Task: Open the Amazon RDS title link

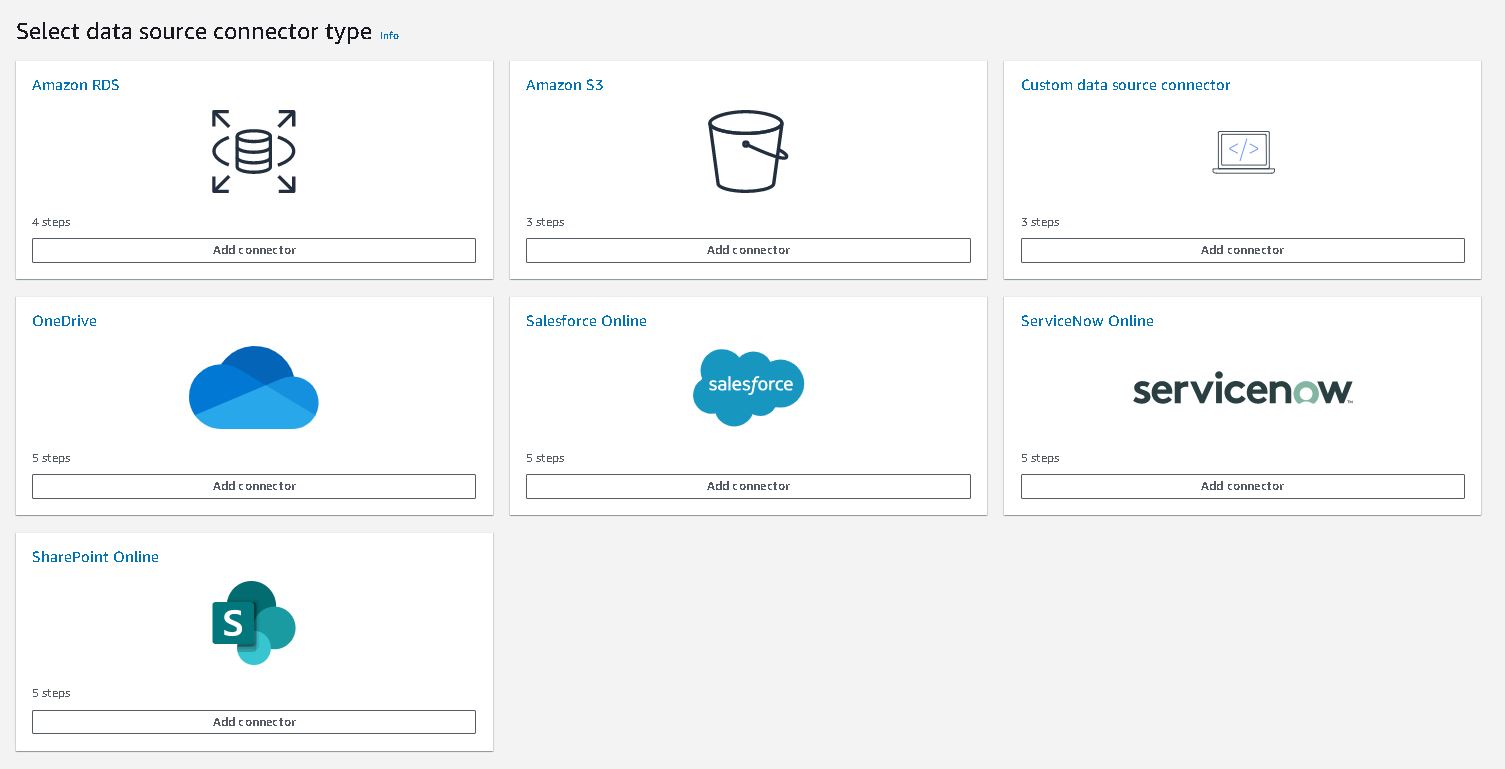Action: (76, 85)
